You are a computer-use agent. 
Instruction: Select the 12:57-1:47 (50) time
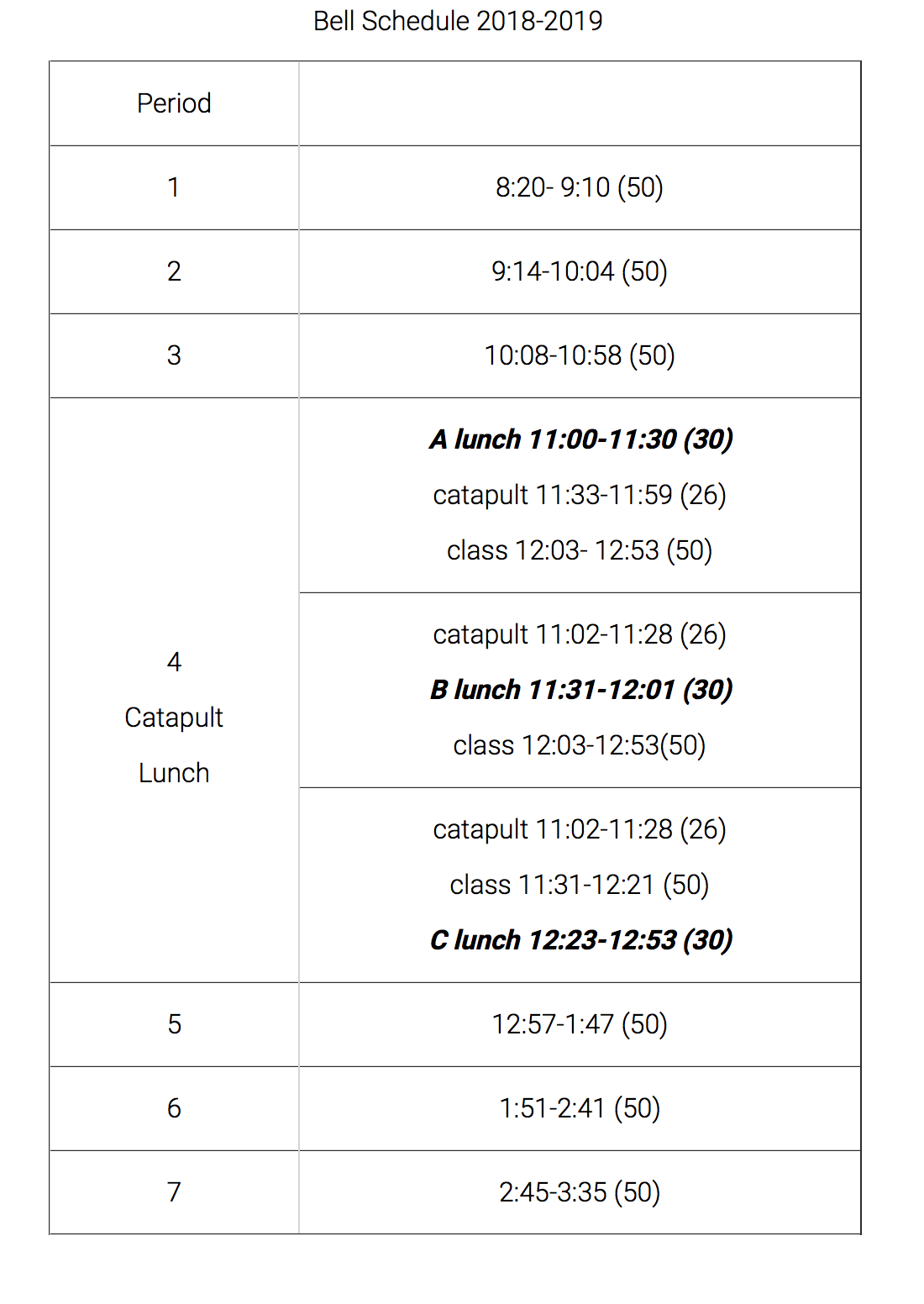[x=580, y=1024]
